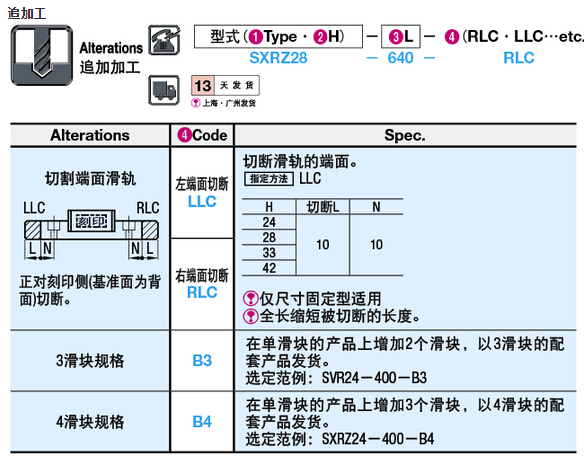
Task: Click the Spec. column header
Action: click(405, 135)
